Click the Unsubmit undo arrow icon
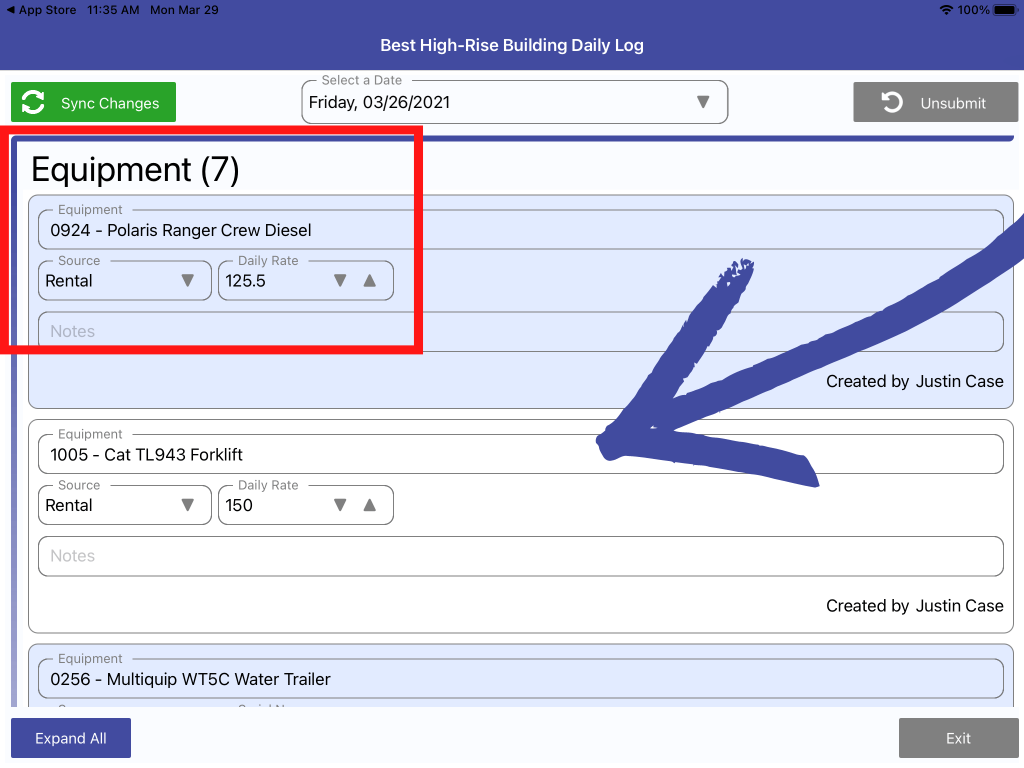 [x=891, y=103]
